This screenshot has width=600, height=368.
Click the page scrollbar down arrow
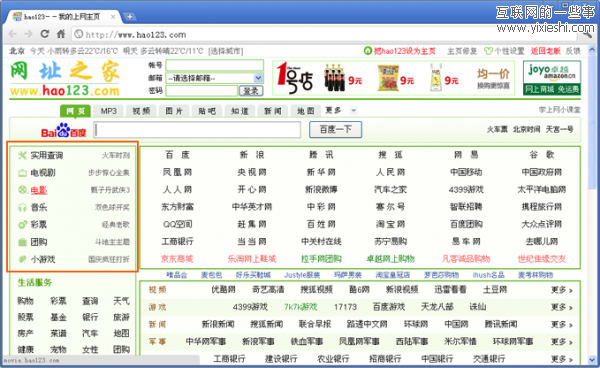[x=593, y=360]
